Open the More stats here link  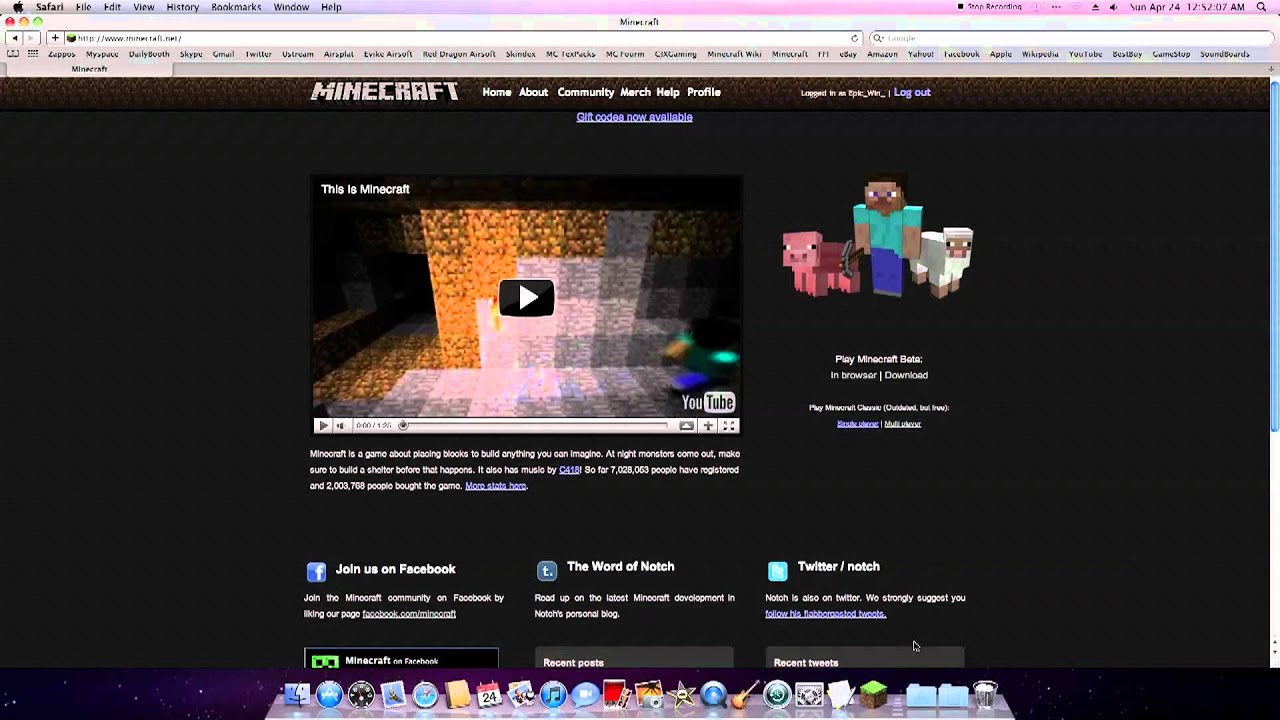tap(495, 486)
